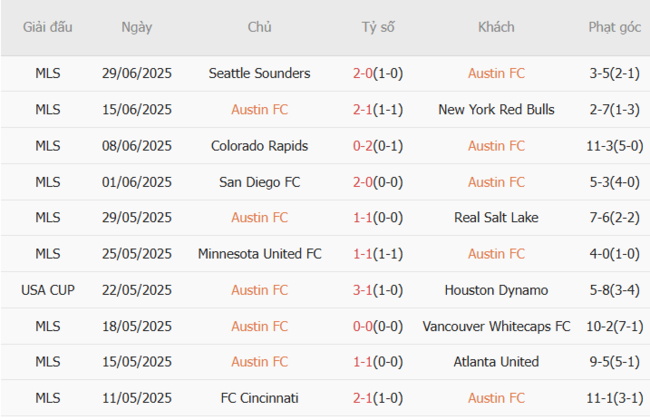Select the USA CUP league label

click(48, 290)
